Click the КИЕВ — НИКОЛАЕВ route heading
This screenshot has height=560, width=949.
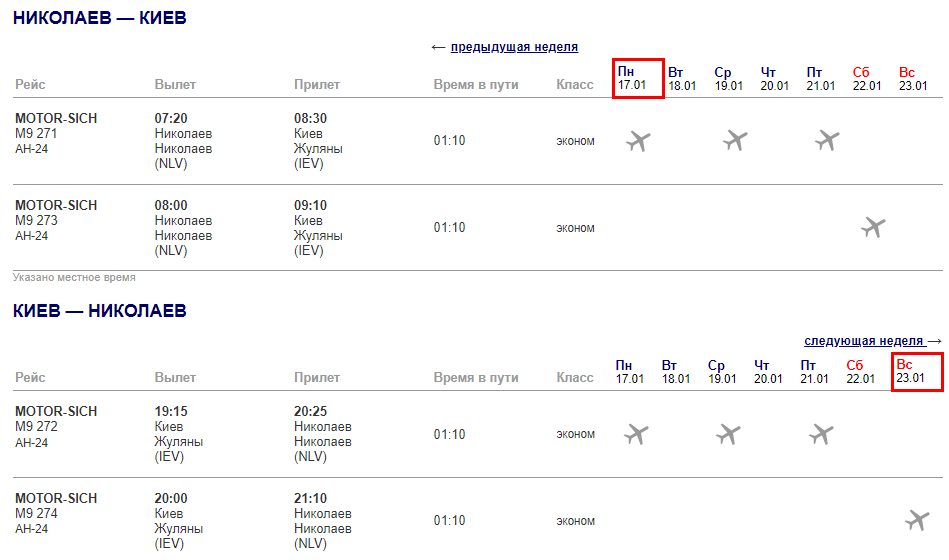(99, 311)
